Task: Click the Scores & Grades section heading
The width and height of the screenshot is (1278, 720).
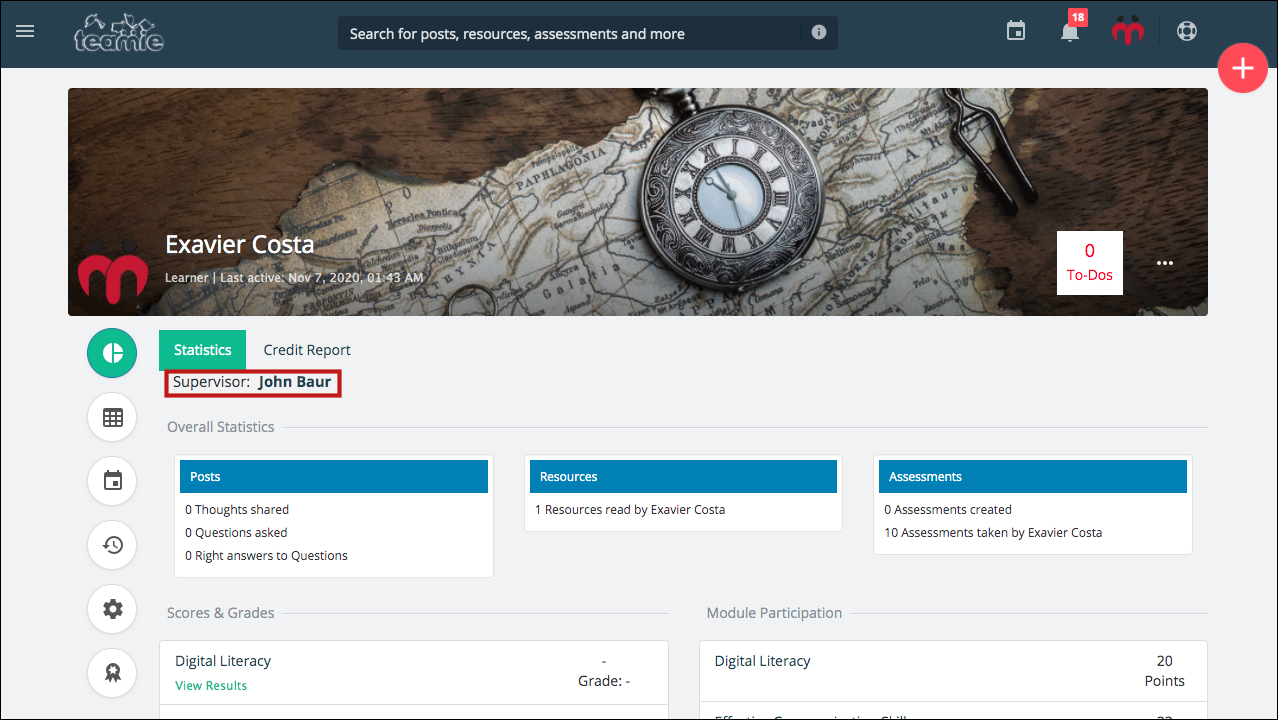Action: (x=220, y=613)
